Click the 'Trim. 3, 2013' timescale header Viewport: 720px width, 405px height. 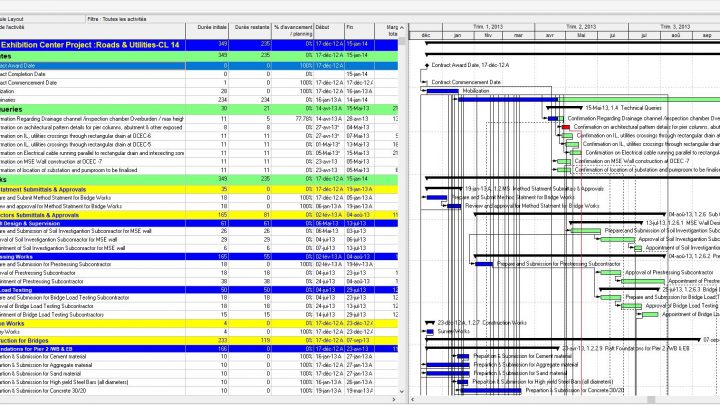click(674, 27)
